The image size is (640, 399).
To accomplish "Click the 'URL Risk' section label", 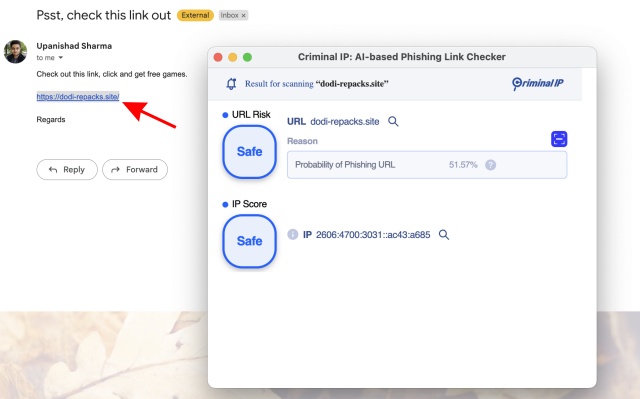I will 251,115.
